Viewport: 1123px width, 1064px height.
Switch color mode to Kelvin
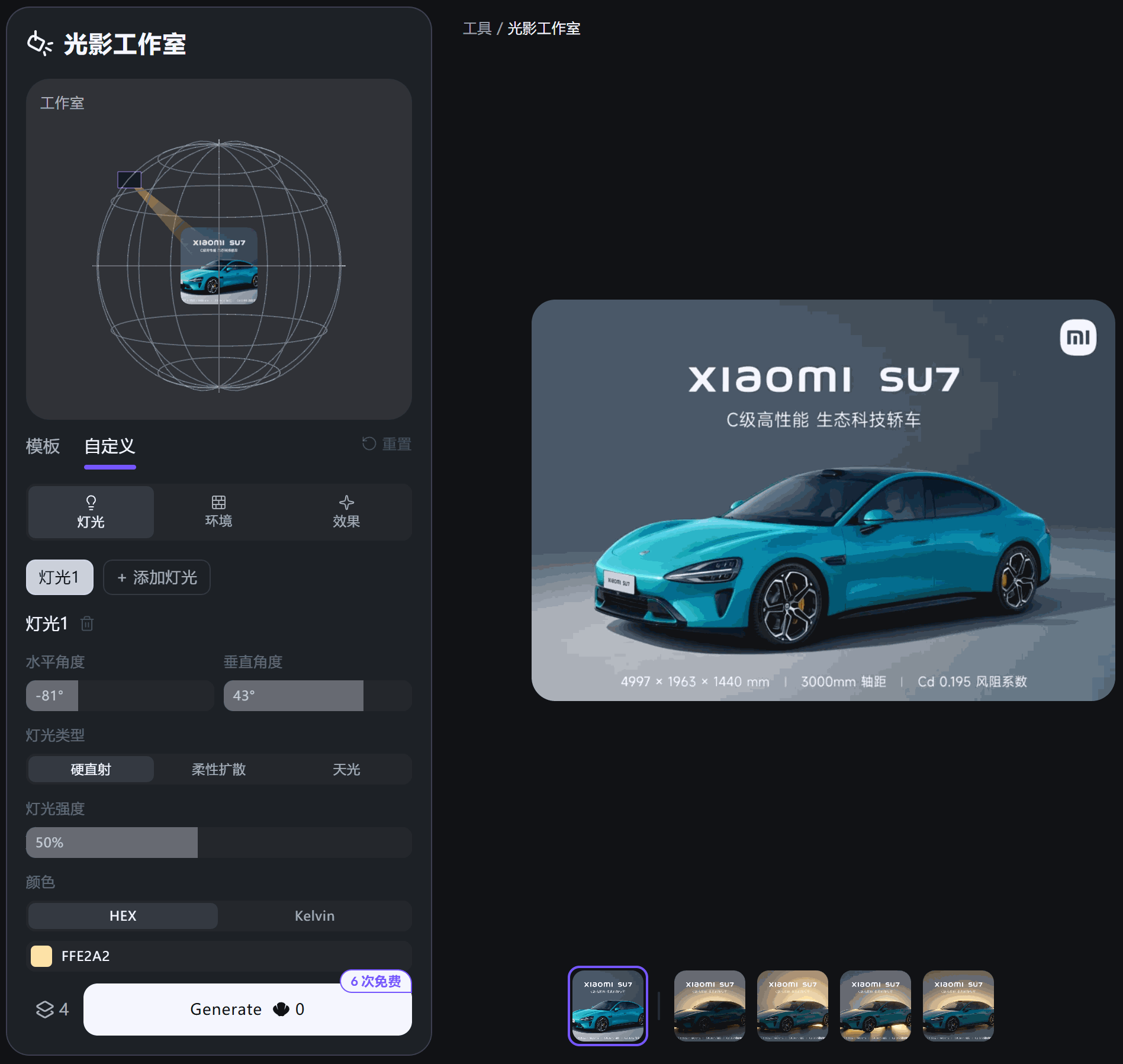tap(315, 916)
